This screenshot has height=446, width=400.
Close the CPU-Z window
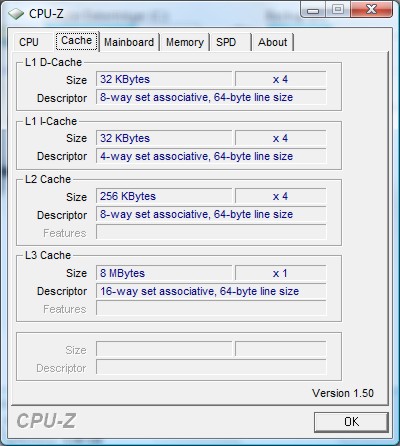point(371,10)
